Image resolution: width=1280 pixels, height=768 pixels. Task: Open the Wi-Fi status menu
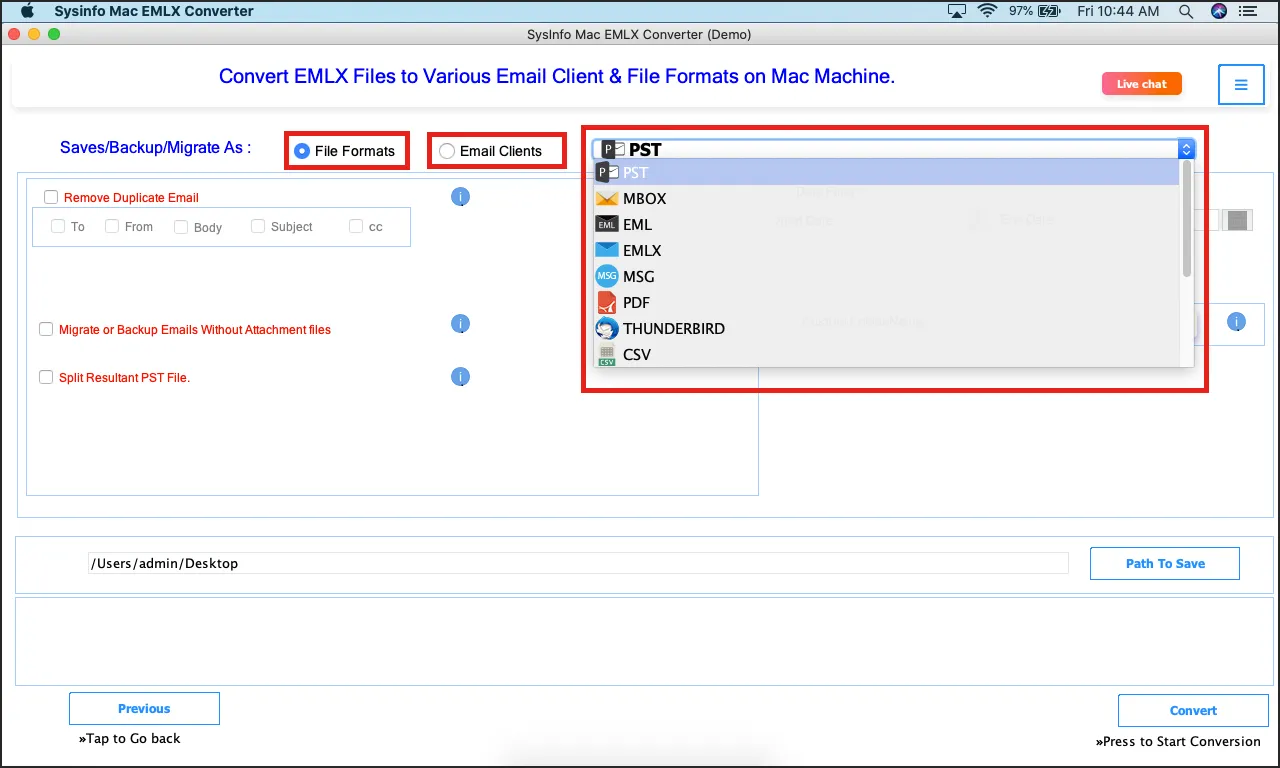(988, 11)
